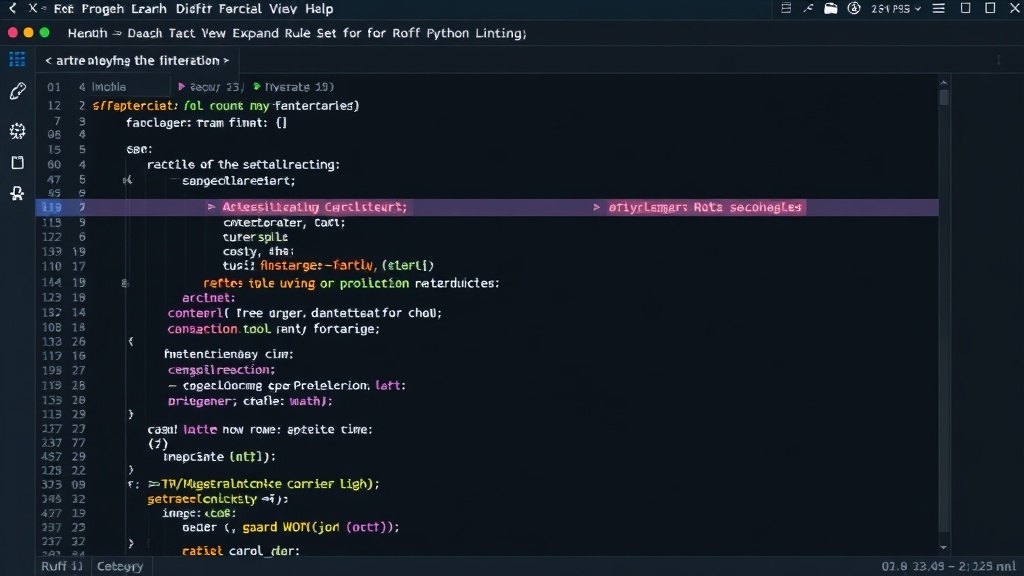The width and height of the screenshot is (1024, 576).
Task: Open the 'Help' menu
Action: pos(319,9)
